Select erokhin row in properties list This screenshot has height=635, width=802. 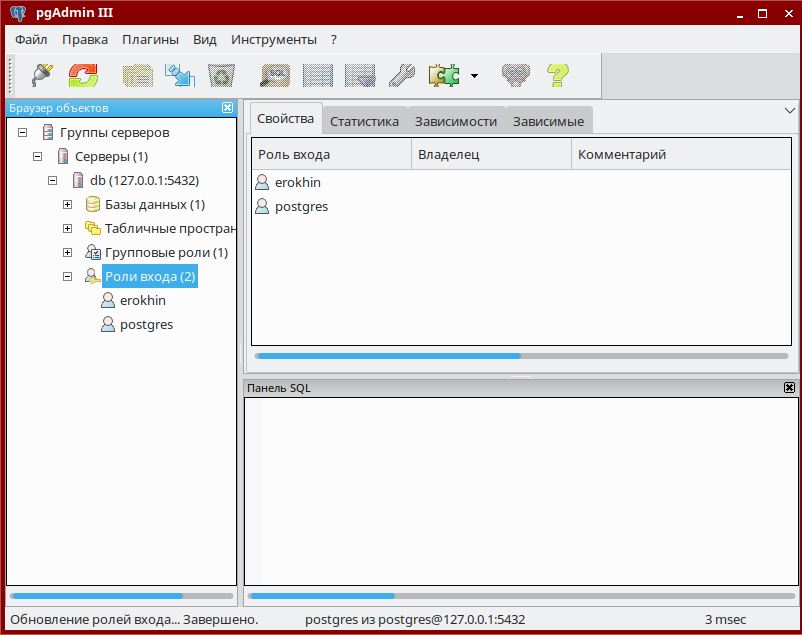(x=521, y=182)
